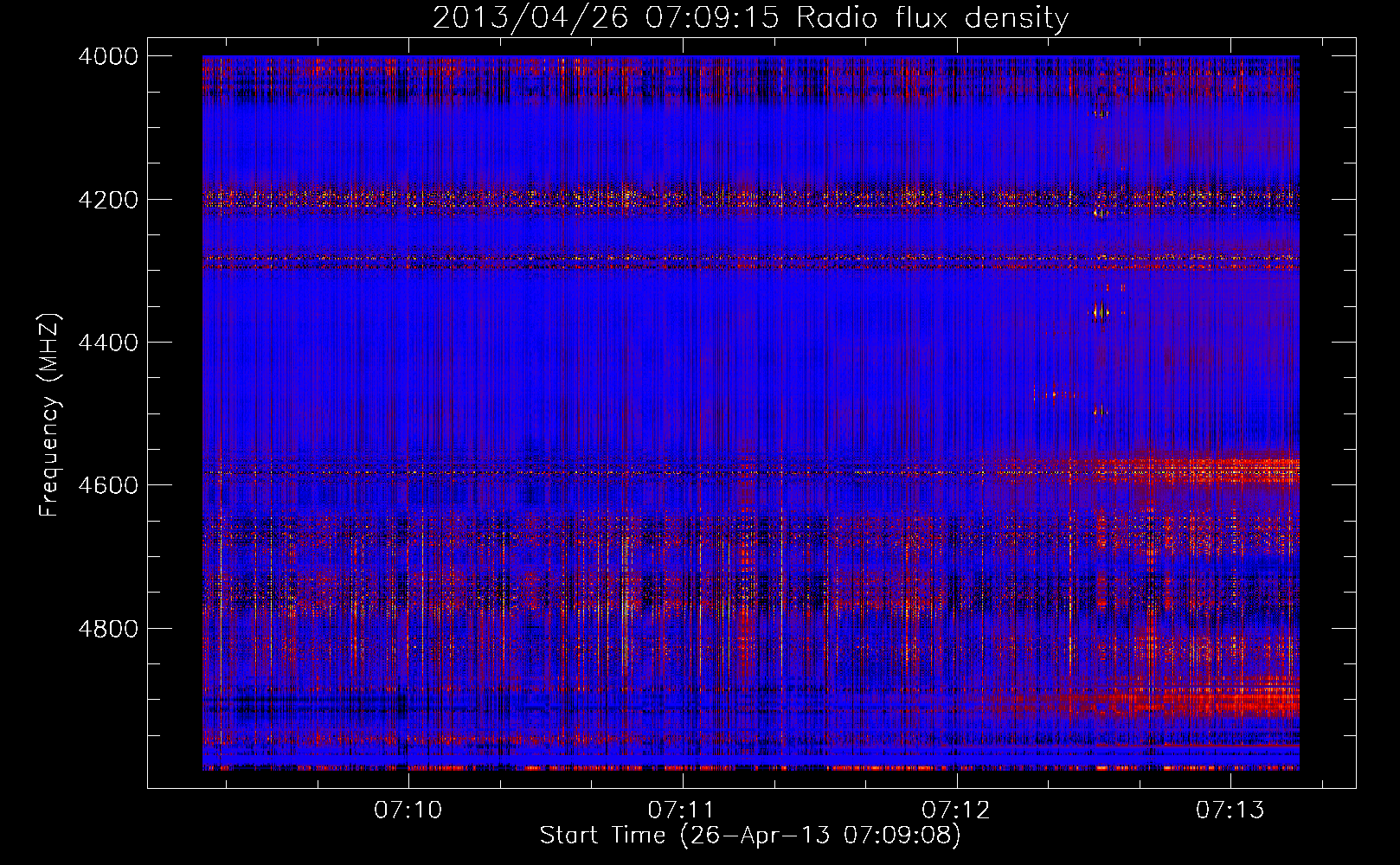Click the 4000 frequency tick label
The width and height of the screenshot is (1400, 865).
pos(108,56)
